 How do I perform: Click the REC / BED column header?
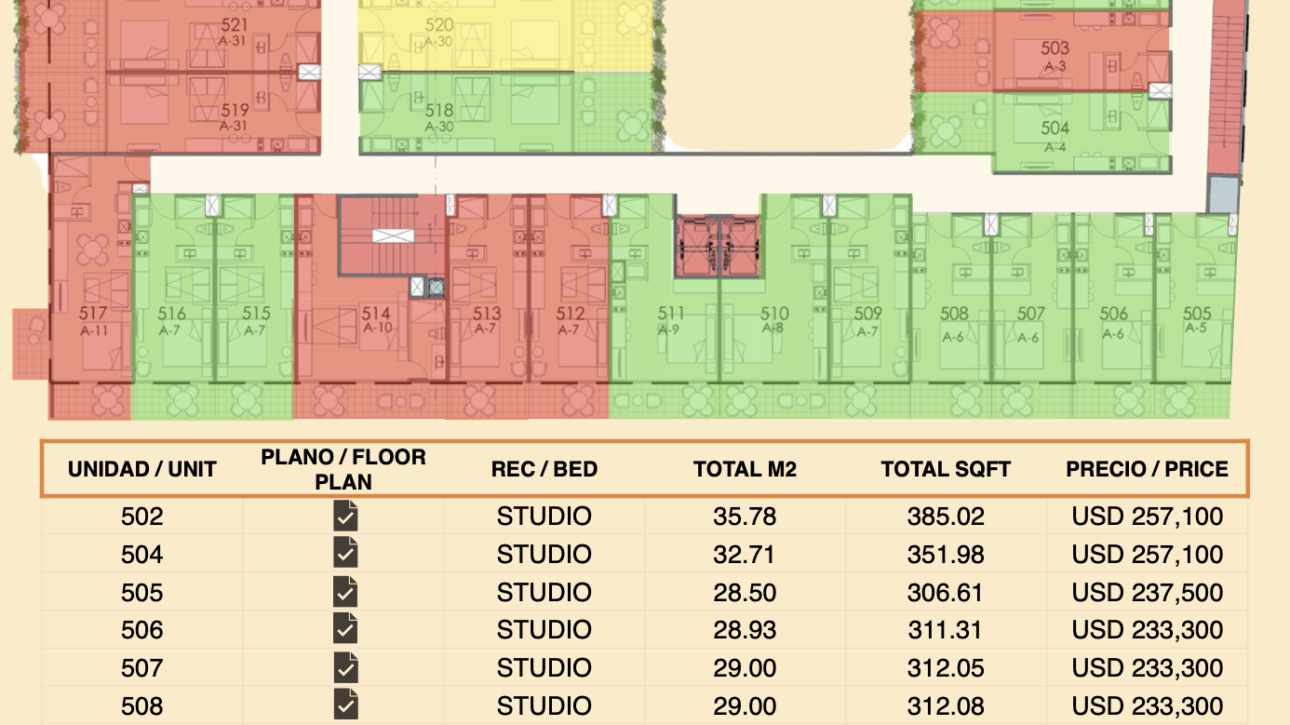pyautogui.click(x=544, y=469)
